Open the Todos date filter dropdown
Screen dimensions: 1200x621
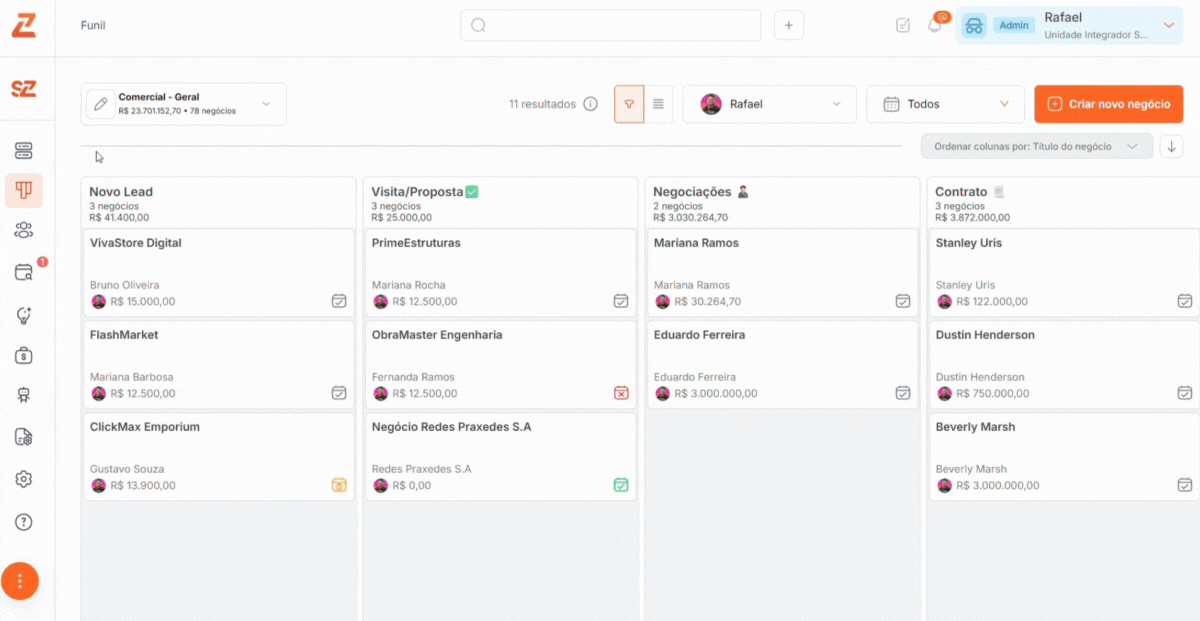point(945,104)
